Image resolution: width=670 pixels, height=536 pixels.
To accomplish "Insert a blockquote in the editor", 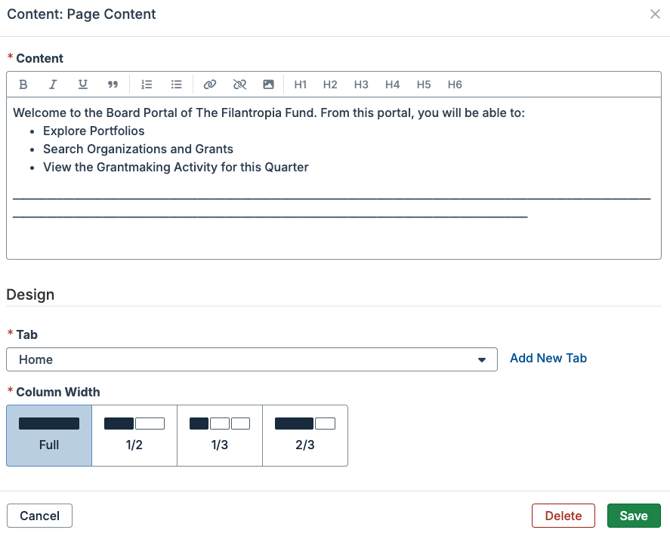I will 113,85.
